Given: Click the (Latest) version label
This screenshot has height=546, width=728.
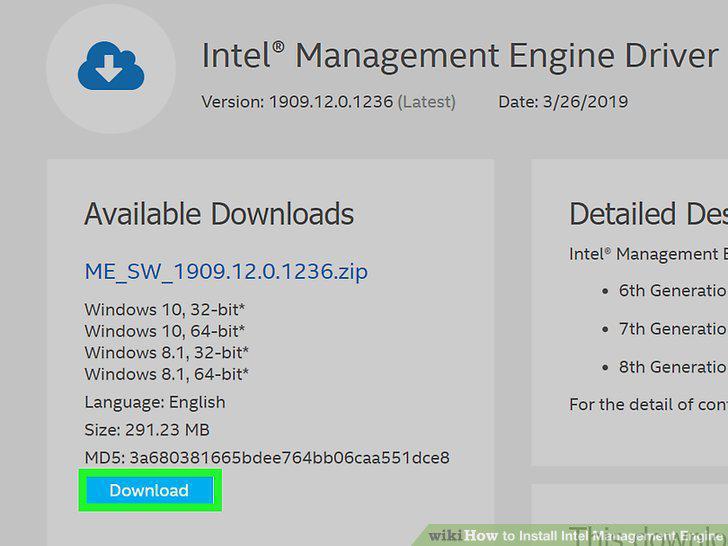Looking at the screenshot, I should click(427, 102).
